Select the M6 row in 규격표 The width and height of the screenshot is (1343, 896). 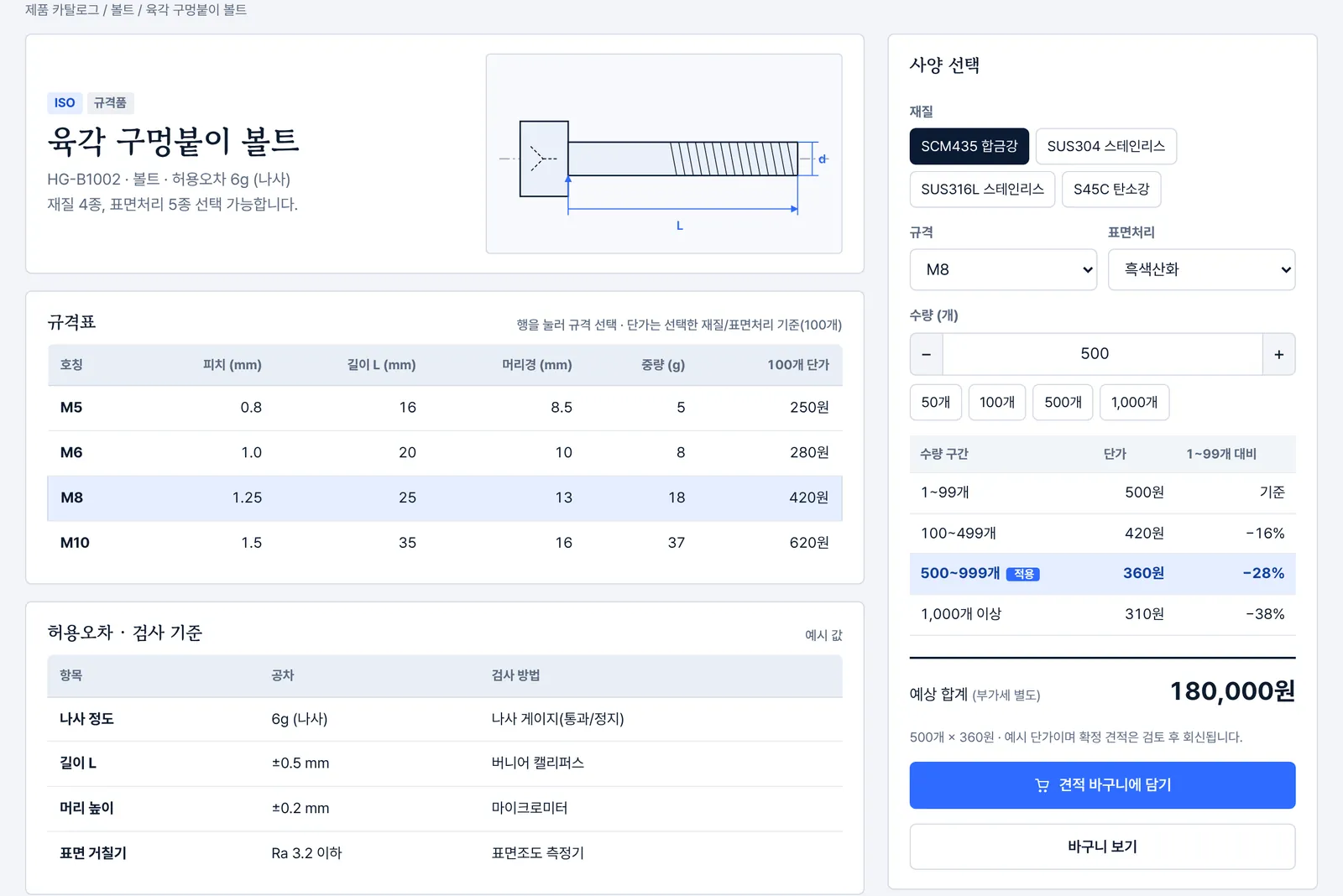click(445, 453)
